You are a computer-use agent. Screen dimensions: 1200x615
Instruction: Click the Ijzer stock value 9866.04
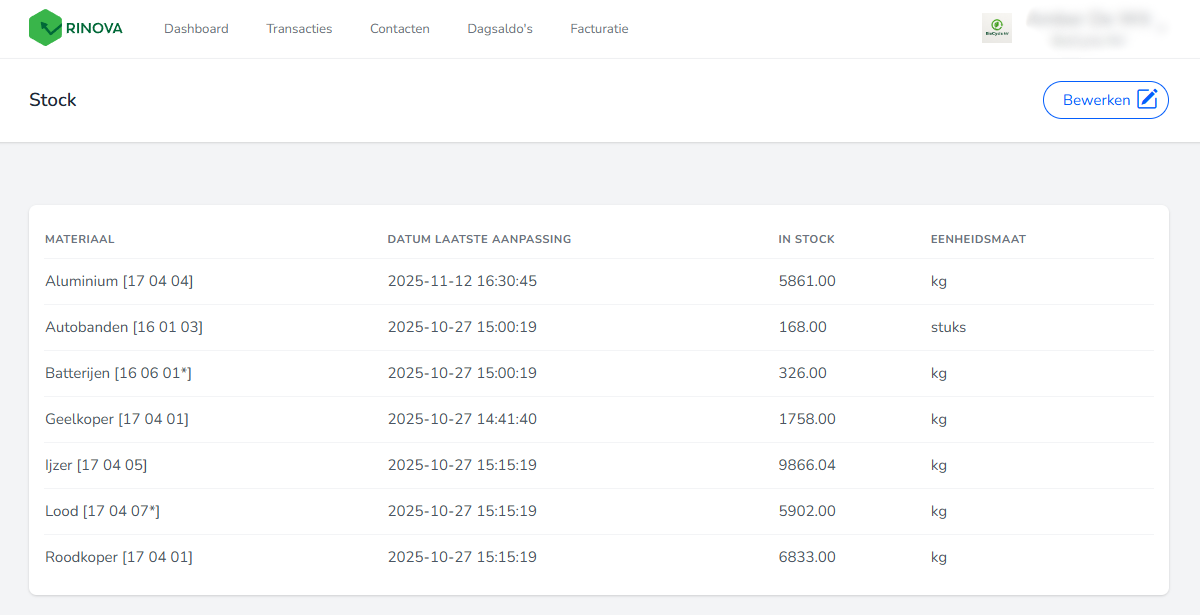click(x=807, y=465)
